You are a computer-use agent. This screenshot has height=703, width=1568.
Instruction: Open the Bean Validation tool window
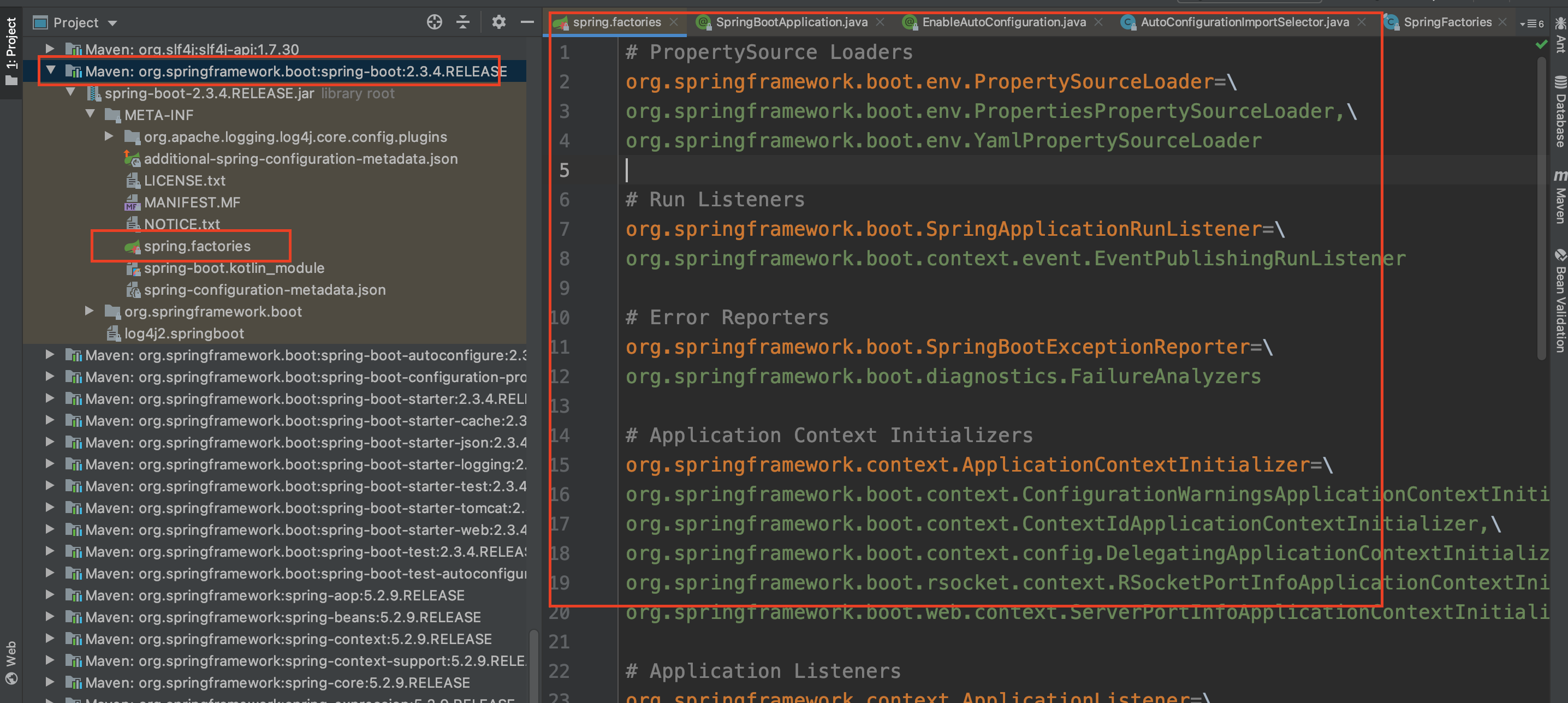1559,298
